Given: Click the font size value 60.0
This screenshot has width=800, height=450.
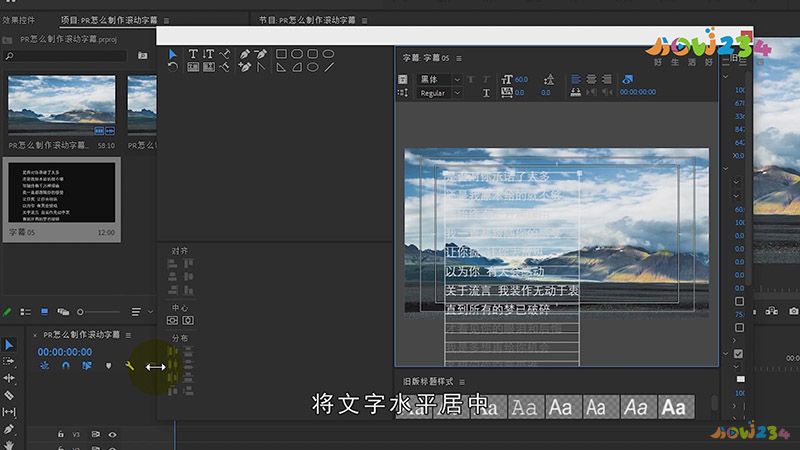Looking at the screenshot, I should pos(521,79).
